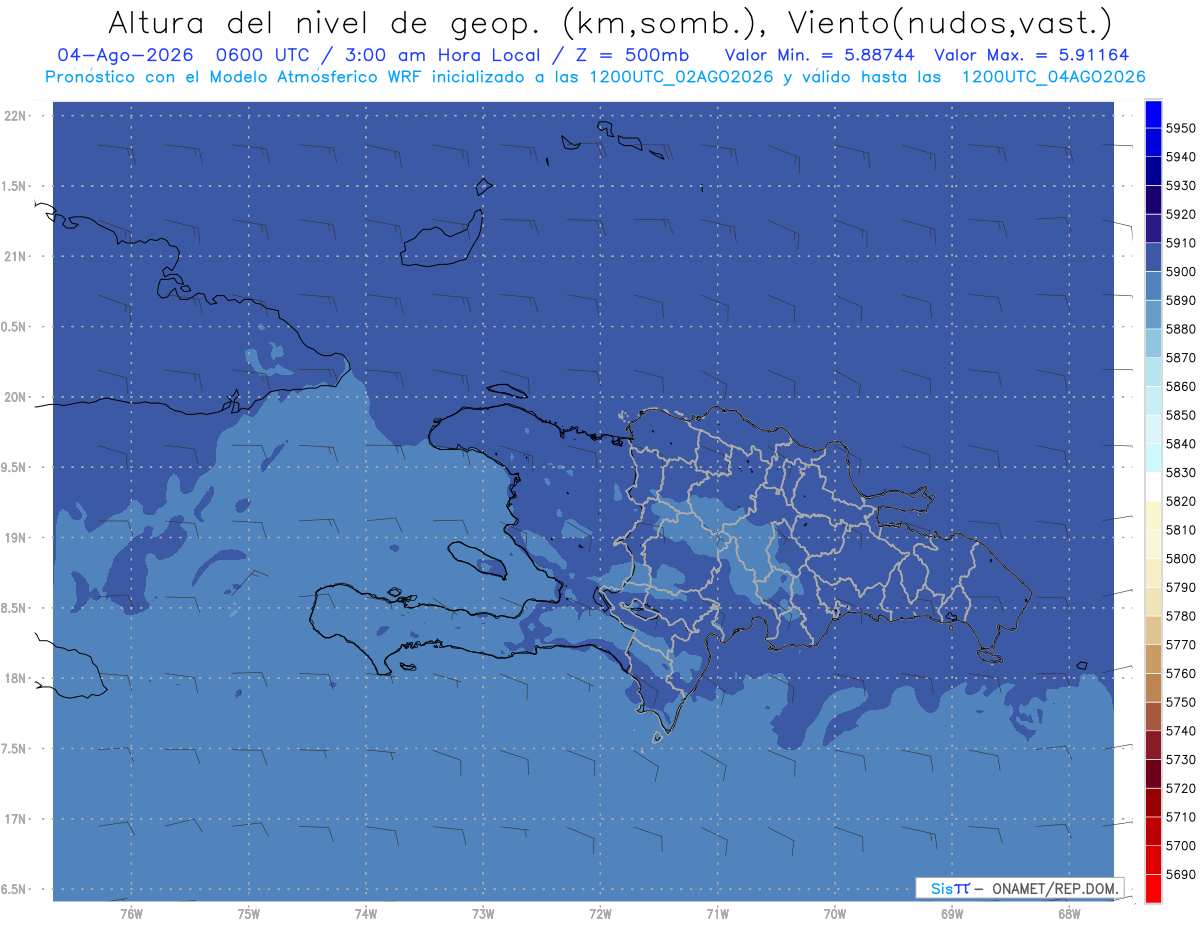Click the legend value 5760
This screenshot has height=927, width=1200.
[1180, 673]
